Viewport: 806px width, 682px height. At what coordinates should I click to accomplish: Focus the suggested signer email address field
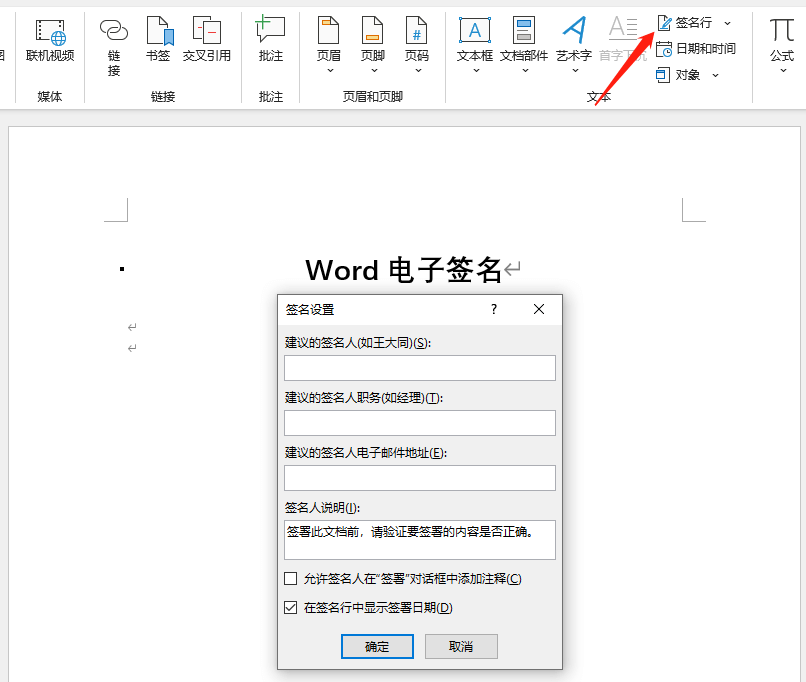(420, 478)
